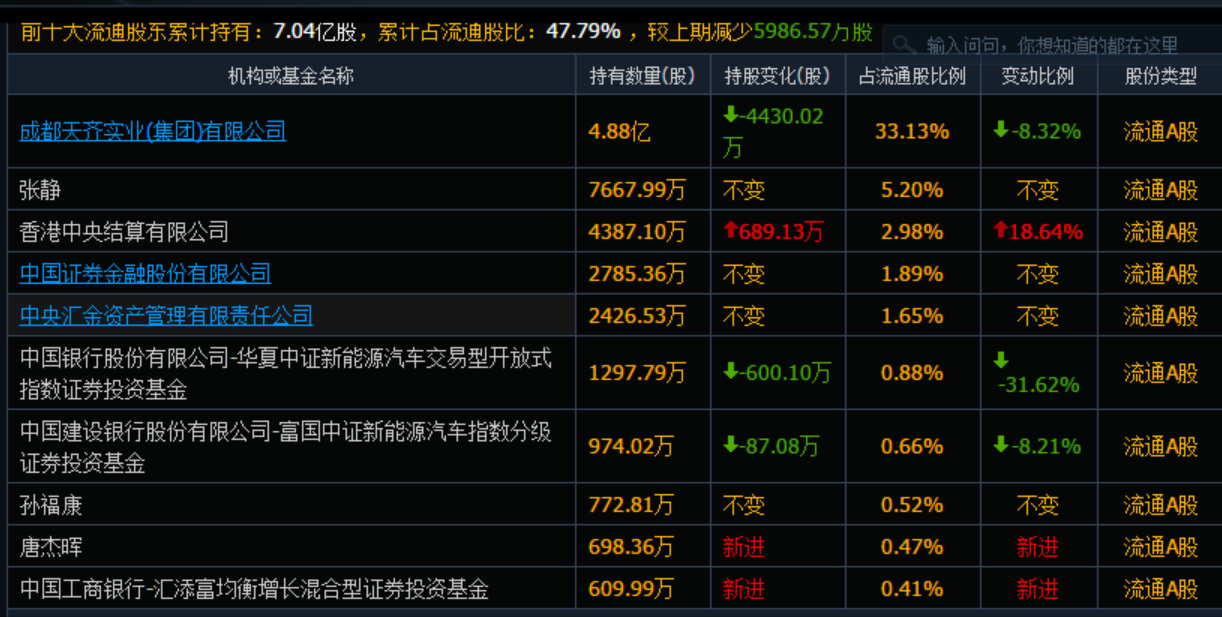
Task: Click change value -4430.02万
Action: point(773,131)
